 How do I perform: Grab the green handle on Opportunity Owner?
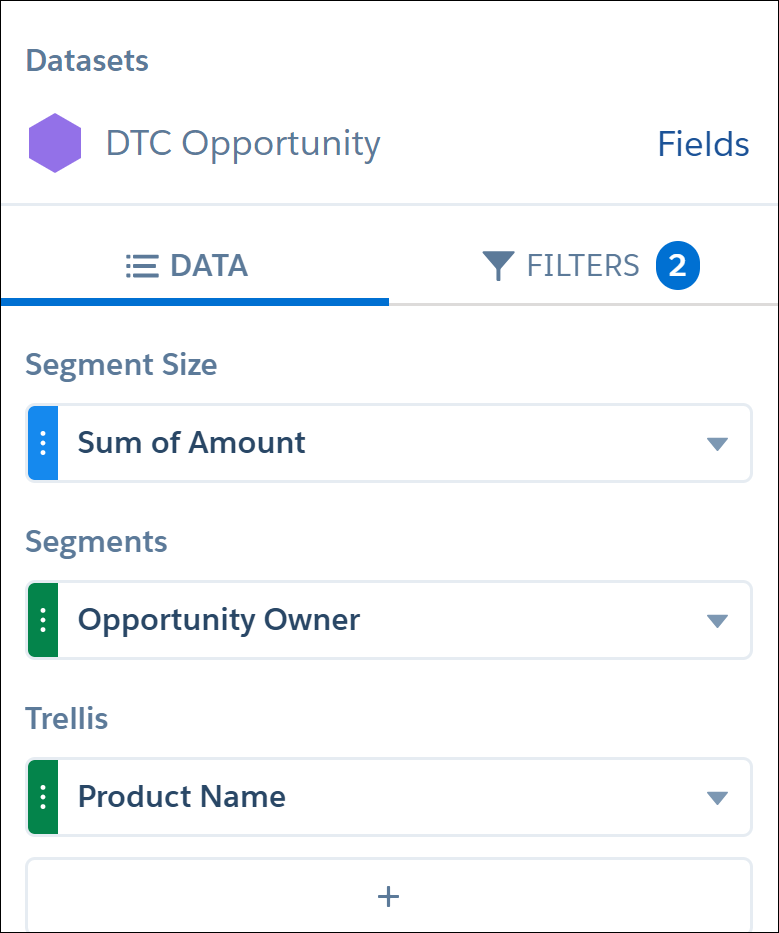pyautogui.click(x=43, y=620)
